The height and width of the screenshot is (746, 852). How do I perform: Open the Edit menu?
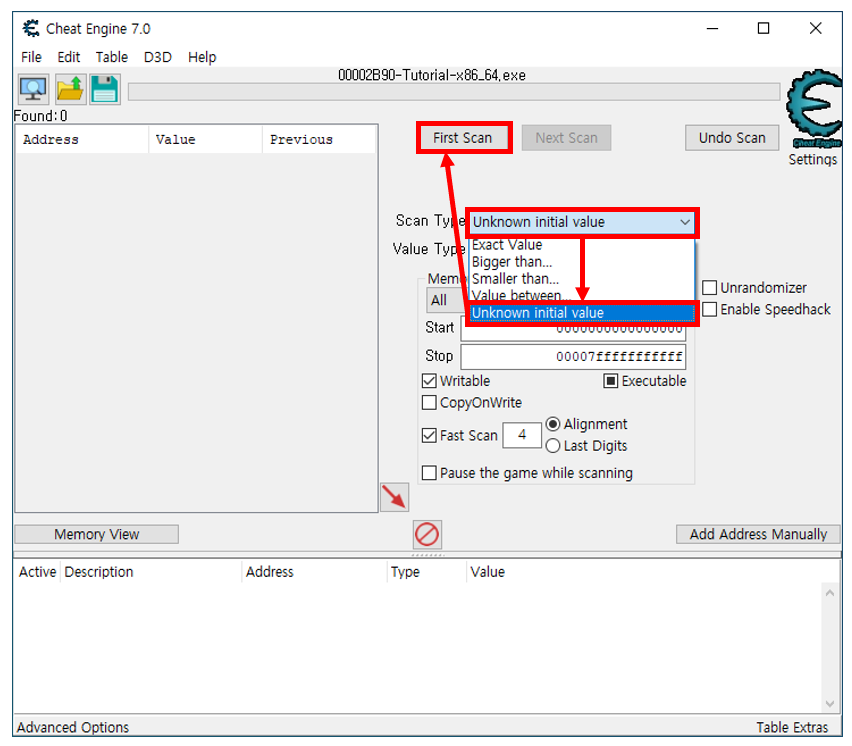68,57
